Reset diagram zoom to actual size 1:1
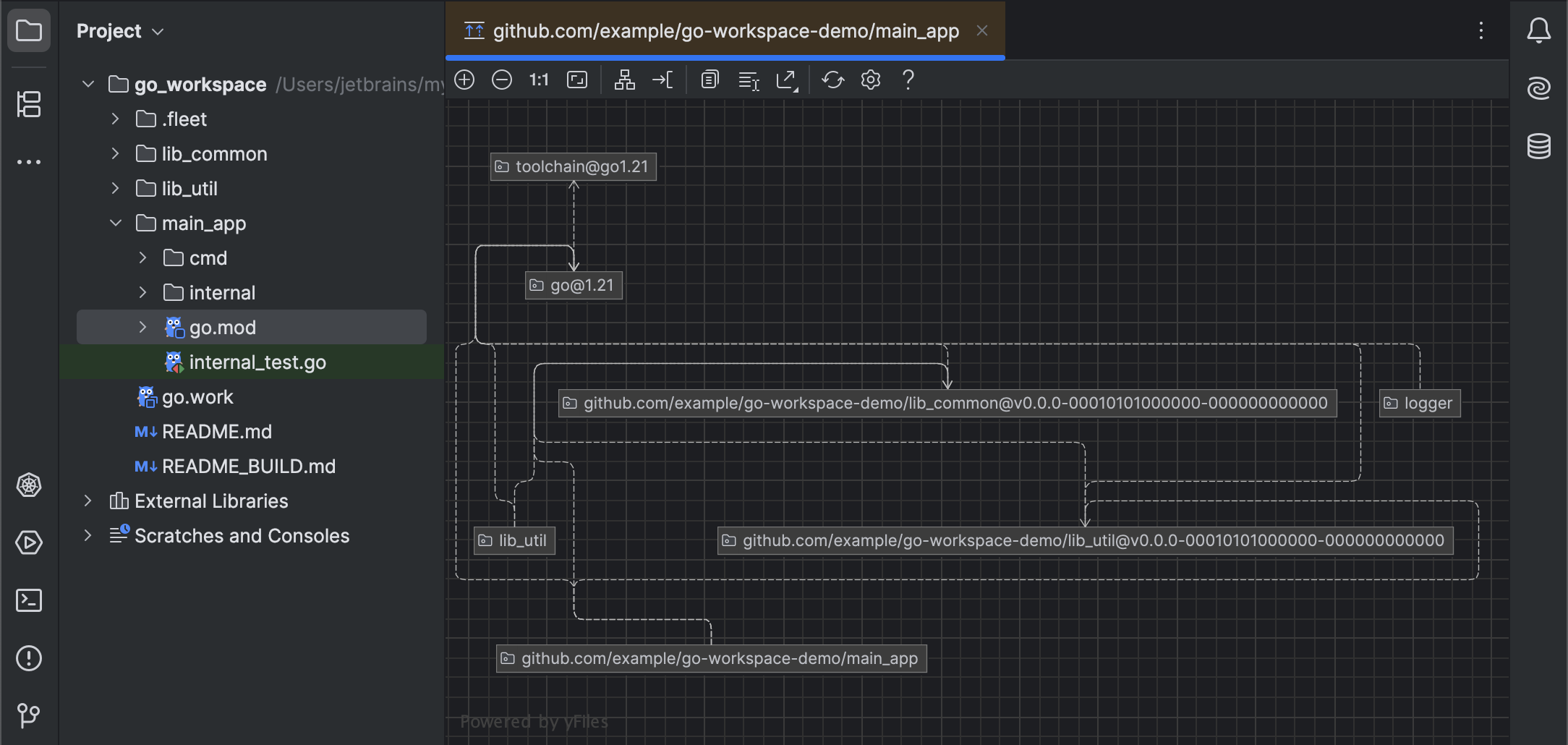Screen dimensions: 1568x745 click(x=539, y=80)
